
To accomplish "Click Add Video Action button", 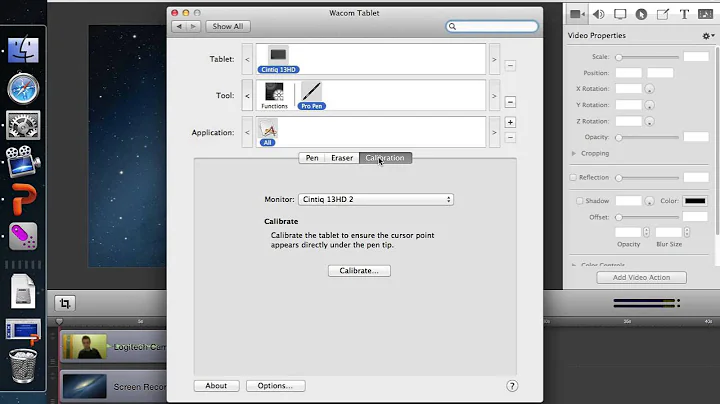I will pyautogui.click(x=641, y=277).
